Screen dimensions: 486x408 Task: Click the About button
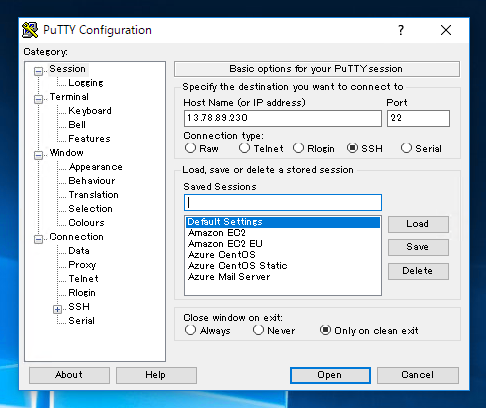tap(69, 375)
